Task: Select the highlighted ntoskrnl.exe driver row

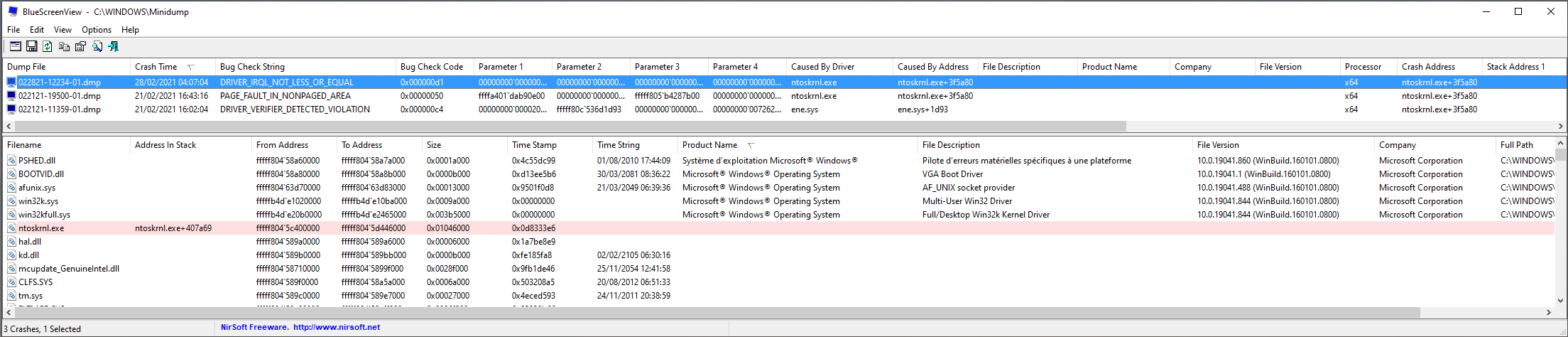Action: [x=41, y=228]
